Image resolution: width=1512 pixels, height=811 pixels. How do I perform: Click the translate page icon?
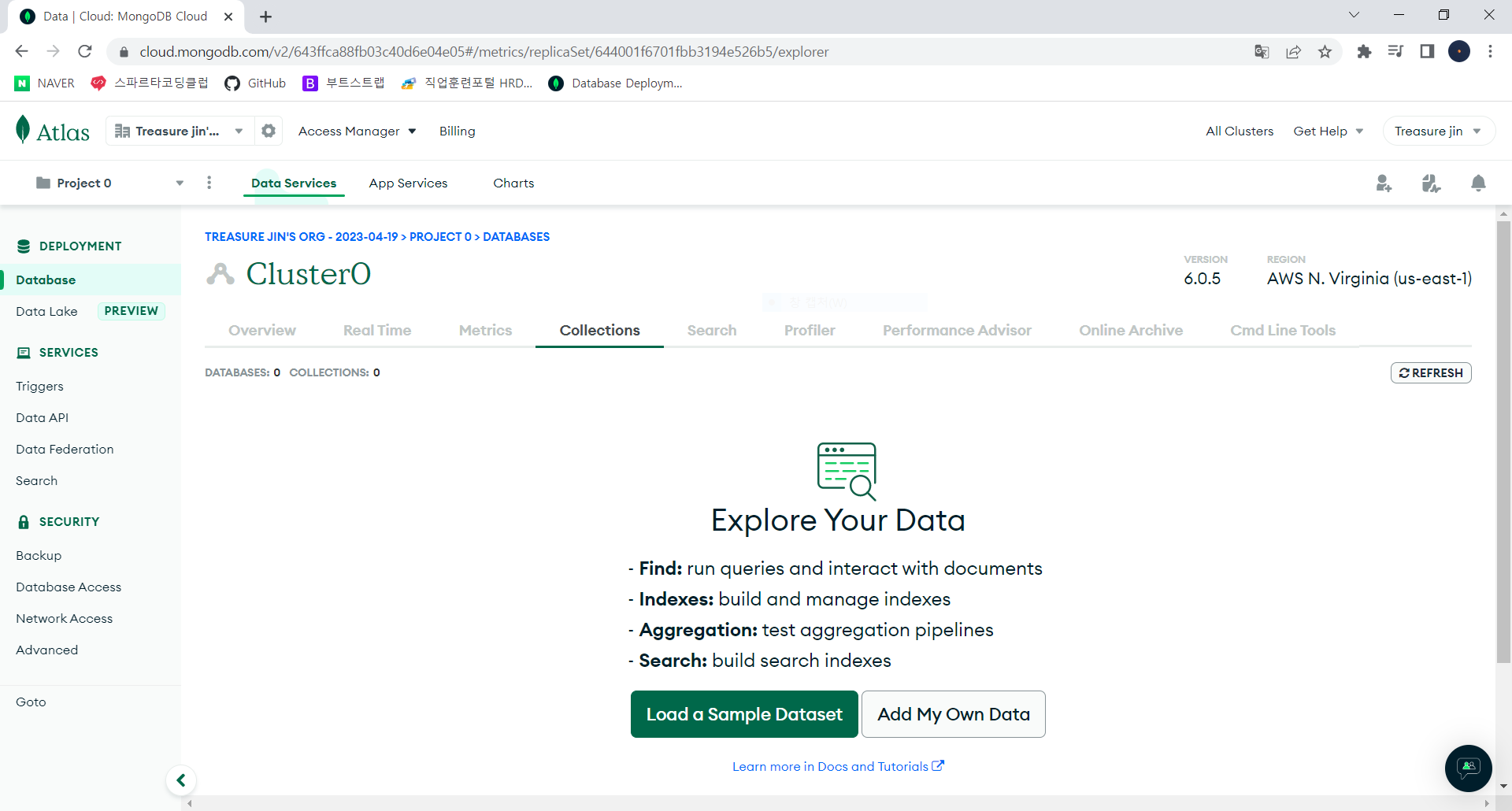(1262, 52)
